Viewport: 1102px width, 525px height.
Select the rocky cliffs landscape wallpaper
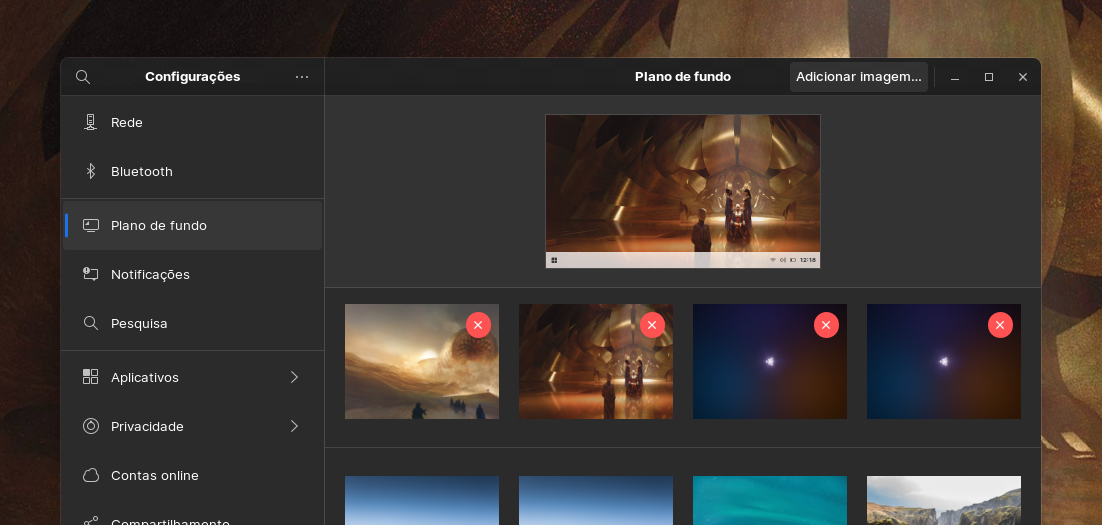944,500
